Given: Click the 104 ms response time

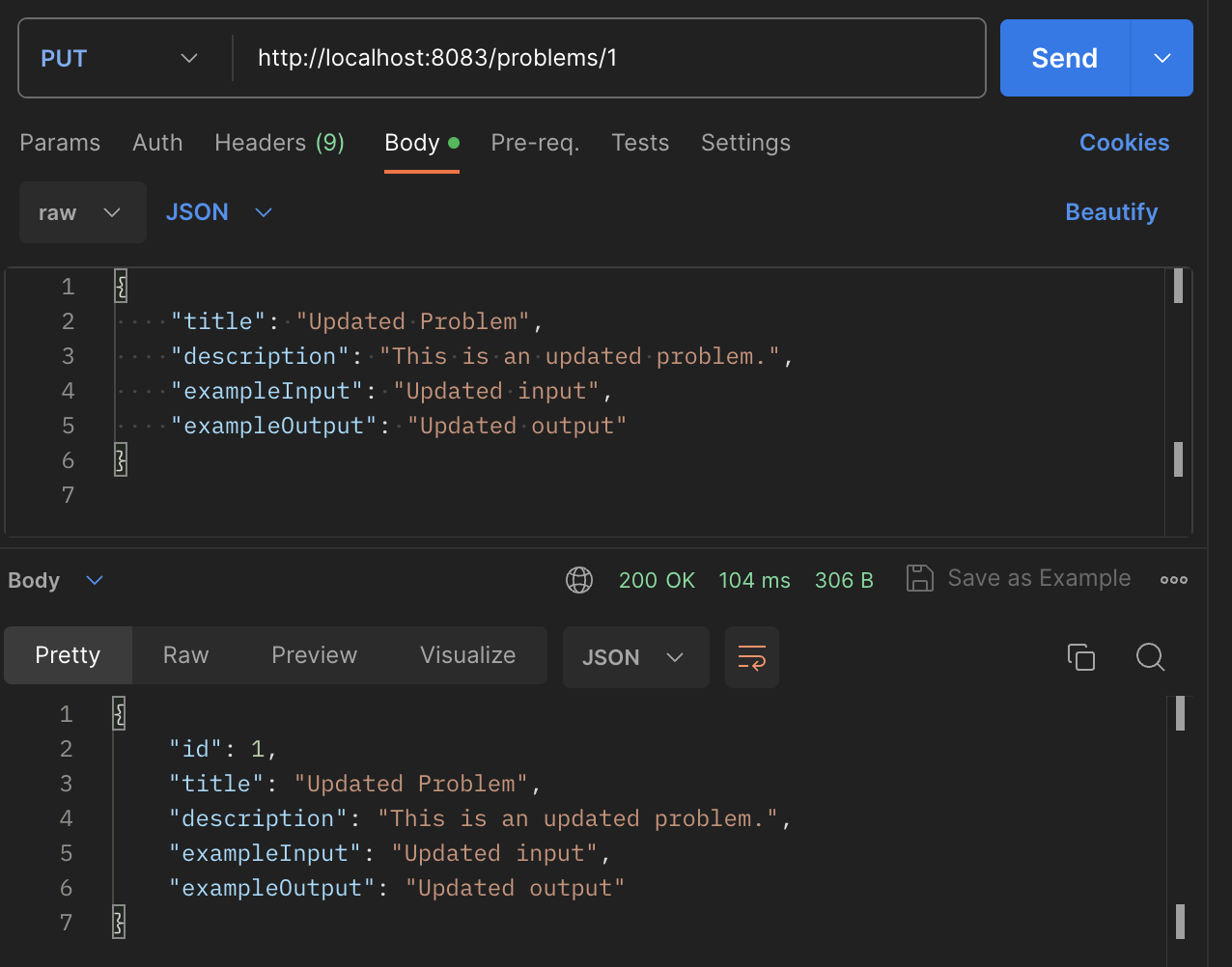Looking at the screenshot, I should (x=754, y=580).
